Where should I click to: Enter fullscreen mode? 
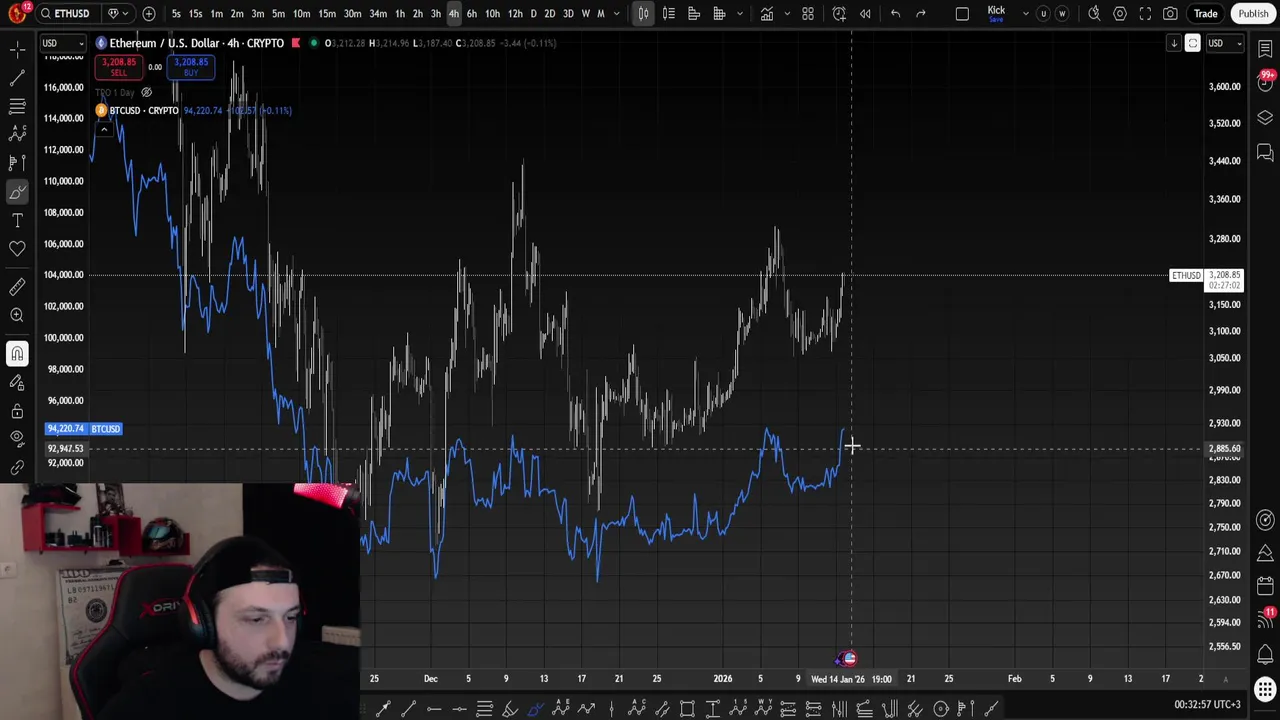pos(1145,14)
